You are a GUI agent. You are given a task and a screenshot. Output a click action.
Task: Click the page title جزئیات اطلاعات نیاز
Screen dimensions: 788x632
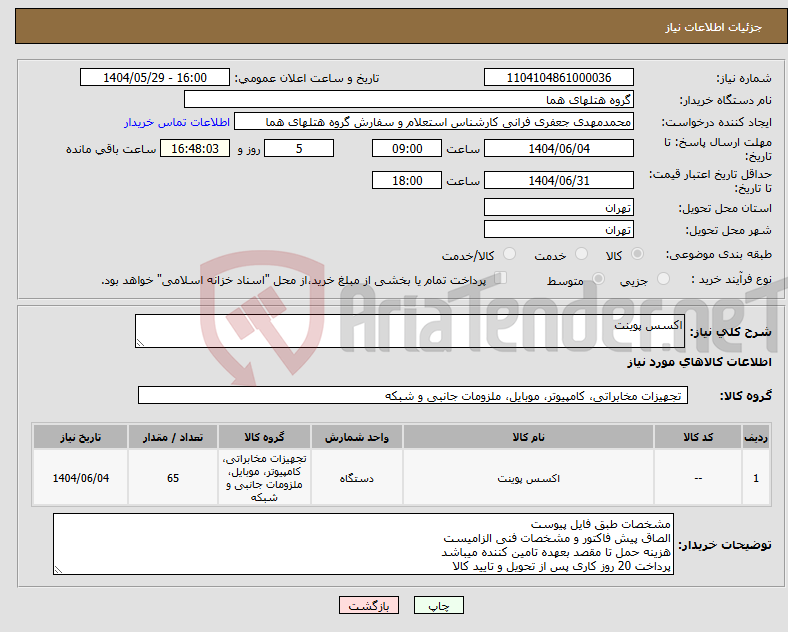coord(713,27)
